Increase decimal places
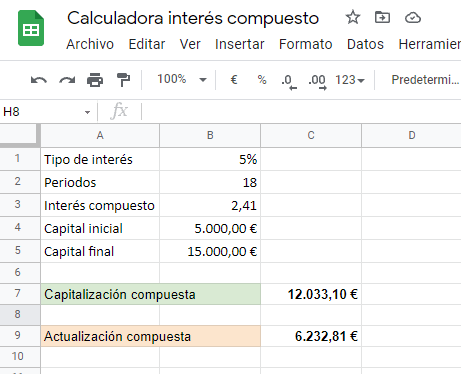 pos(317,82)
